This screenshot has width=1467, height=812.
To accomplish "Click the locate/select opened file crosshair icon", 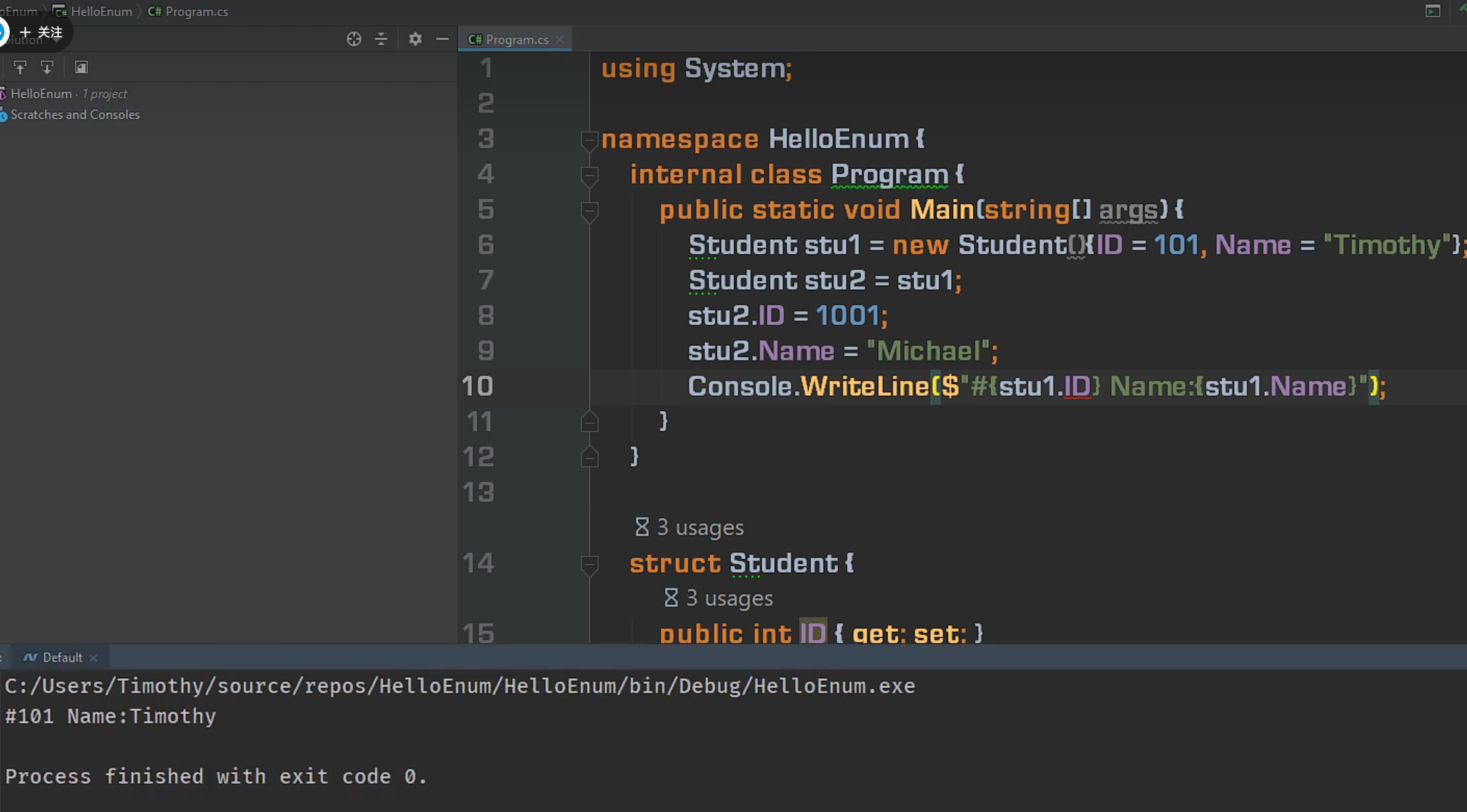I will pyautogui.click(x=354, y=39).
